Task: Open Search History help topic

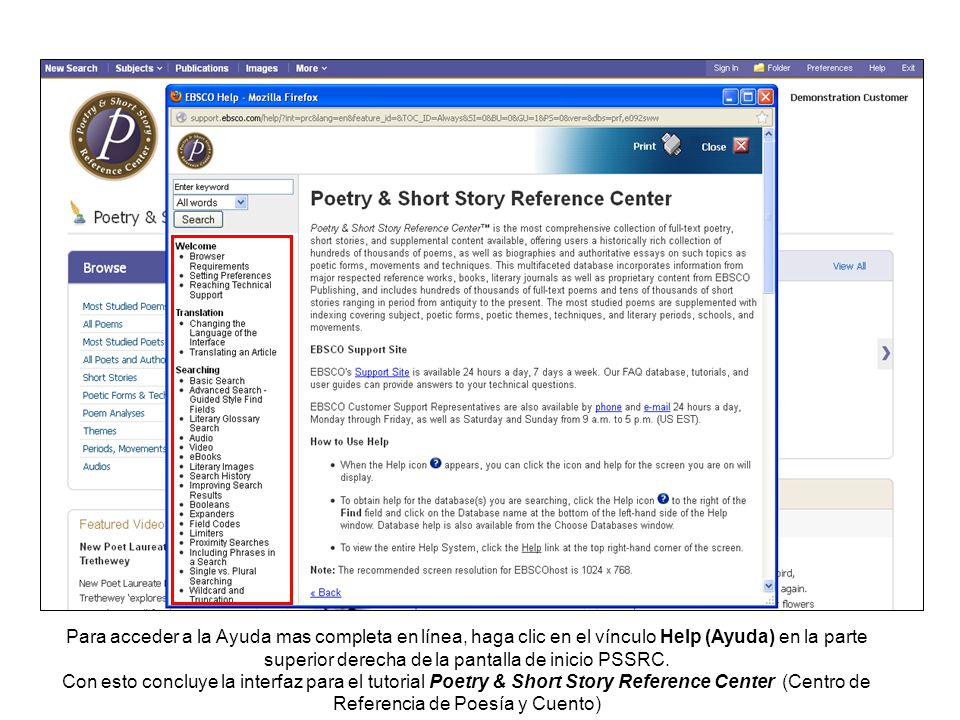Action: tap(220, 476)
